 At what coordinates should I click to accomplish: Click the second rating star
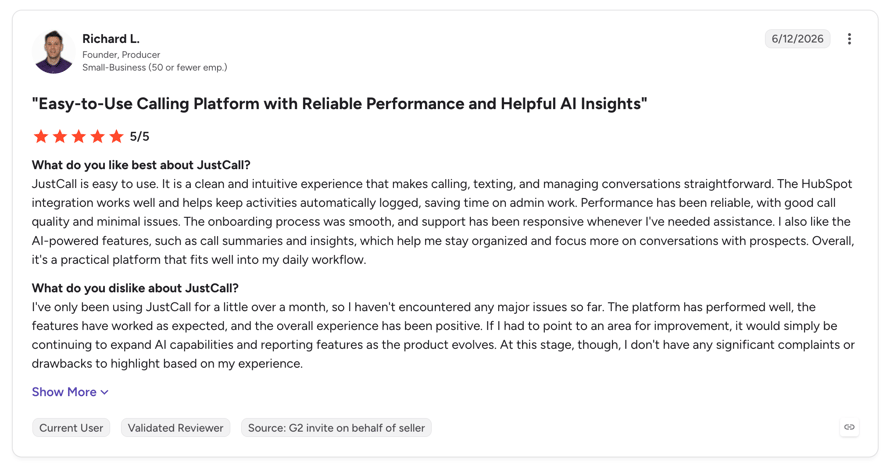click(x=59, y=136)
